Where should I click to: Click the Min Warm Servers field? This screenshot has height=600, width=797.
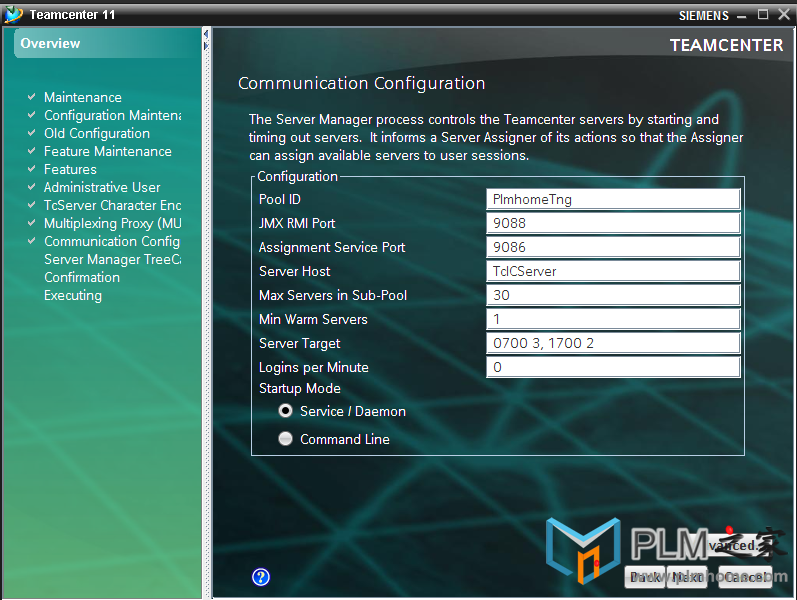point(613,319)
